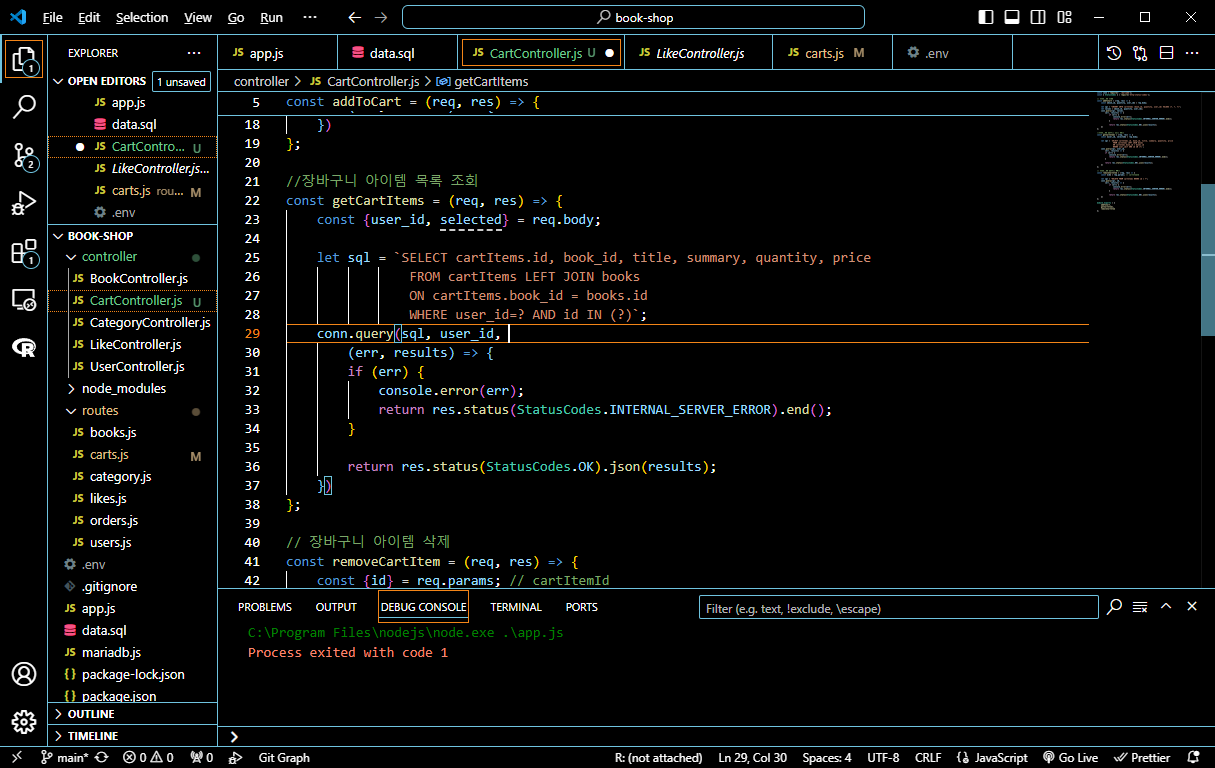This screenshot has width=1215, height=768.
Task: Click the 1 unsaved badge
Action: pos(181,82)
